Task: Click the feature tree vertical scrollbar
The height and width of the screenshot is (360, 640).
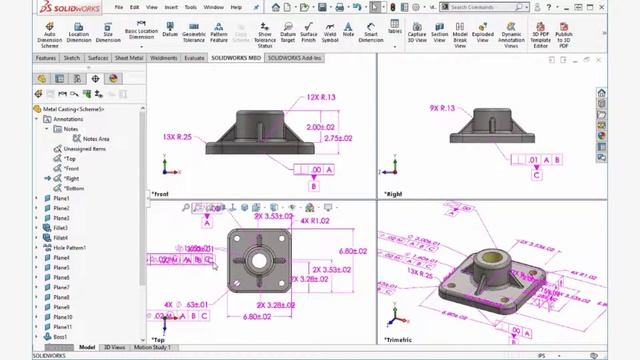Action: (142, 198)
